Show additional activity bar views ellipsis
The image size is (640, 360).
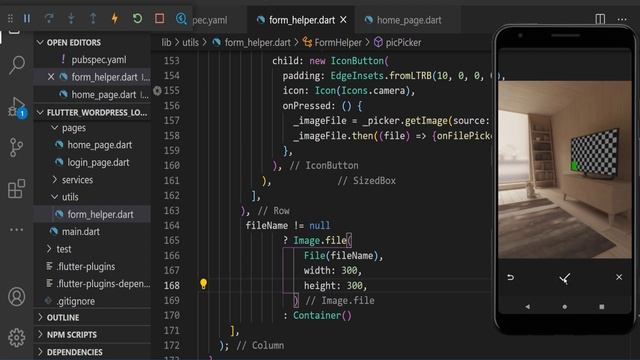[x=17, y=229]
